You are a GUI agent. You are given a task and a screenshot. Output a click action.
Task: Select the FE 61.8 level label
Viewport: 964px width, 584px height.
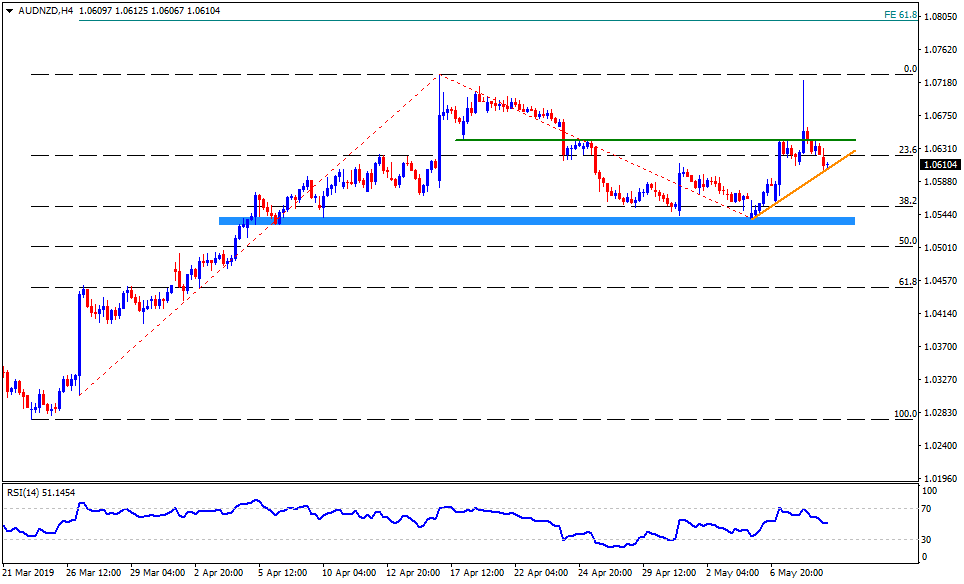(x=901, y=15)
